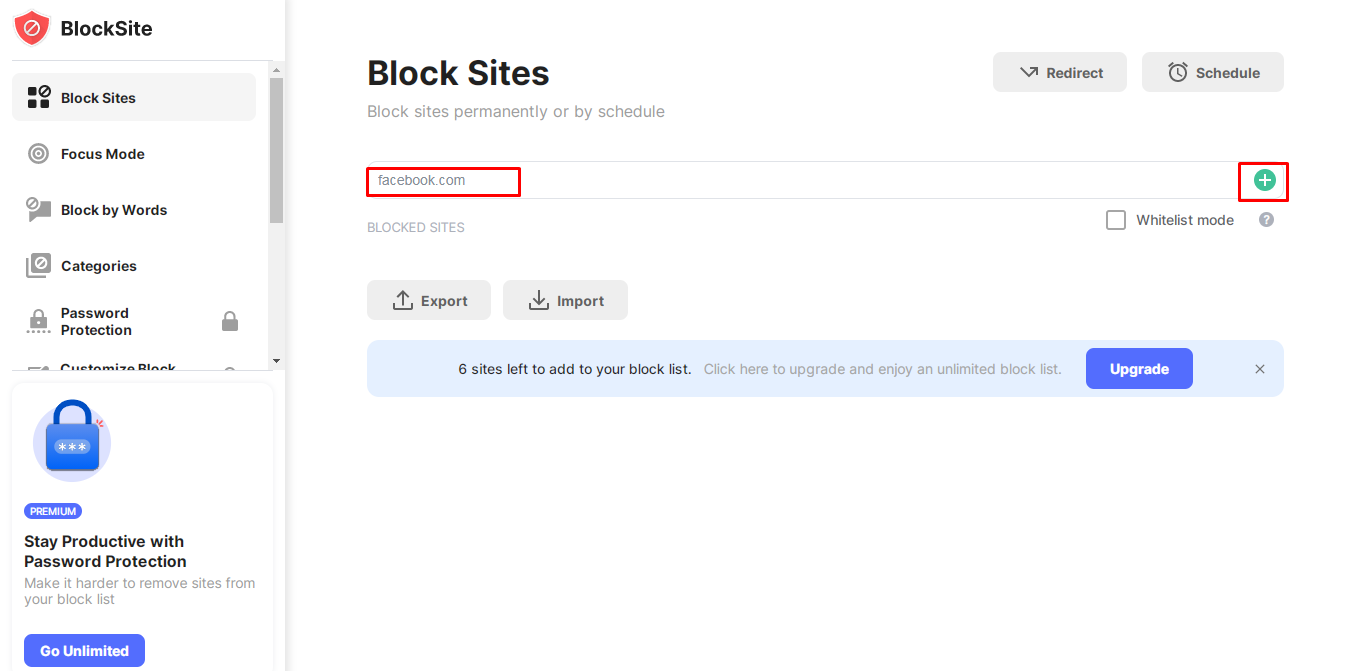Export the blocked sites list
This screenshot has height=671, width=1363.
pyautogui.click(x=429, y=300)
